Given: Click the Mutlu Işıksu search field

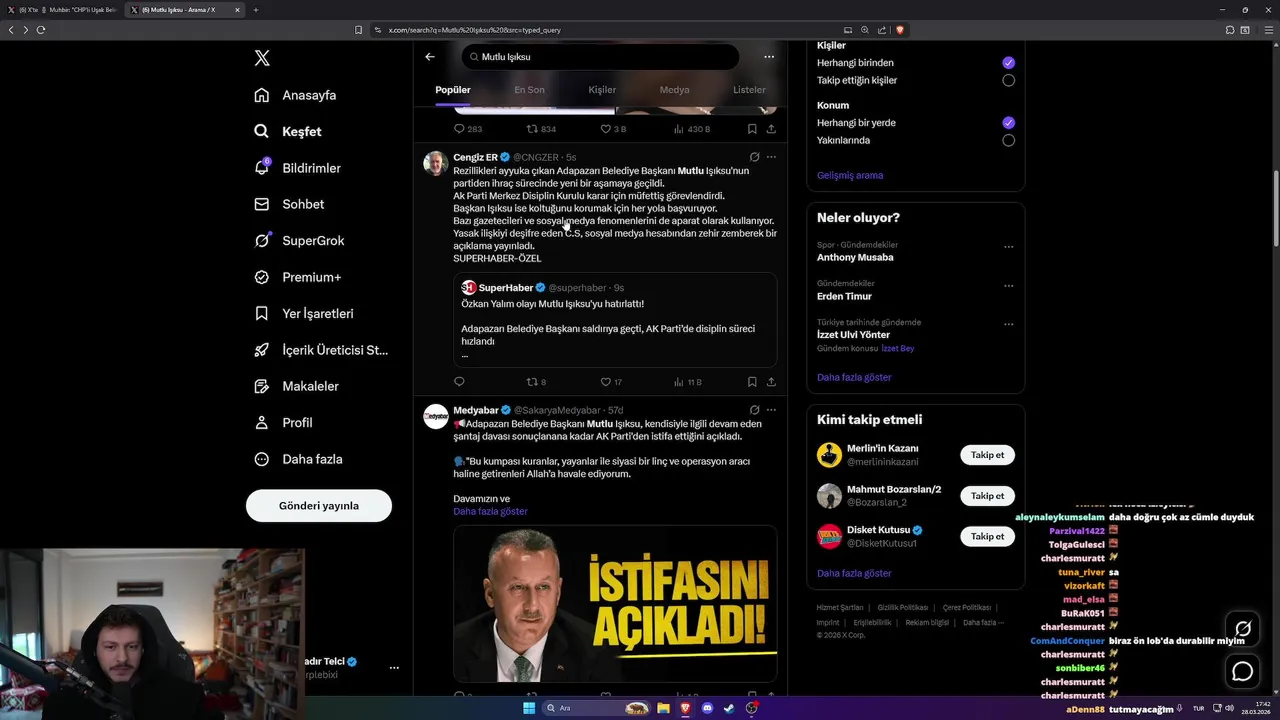Looking at the screenshot, I should (600, 57).
